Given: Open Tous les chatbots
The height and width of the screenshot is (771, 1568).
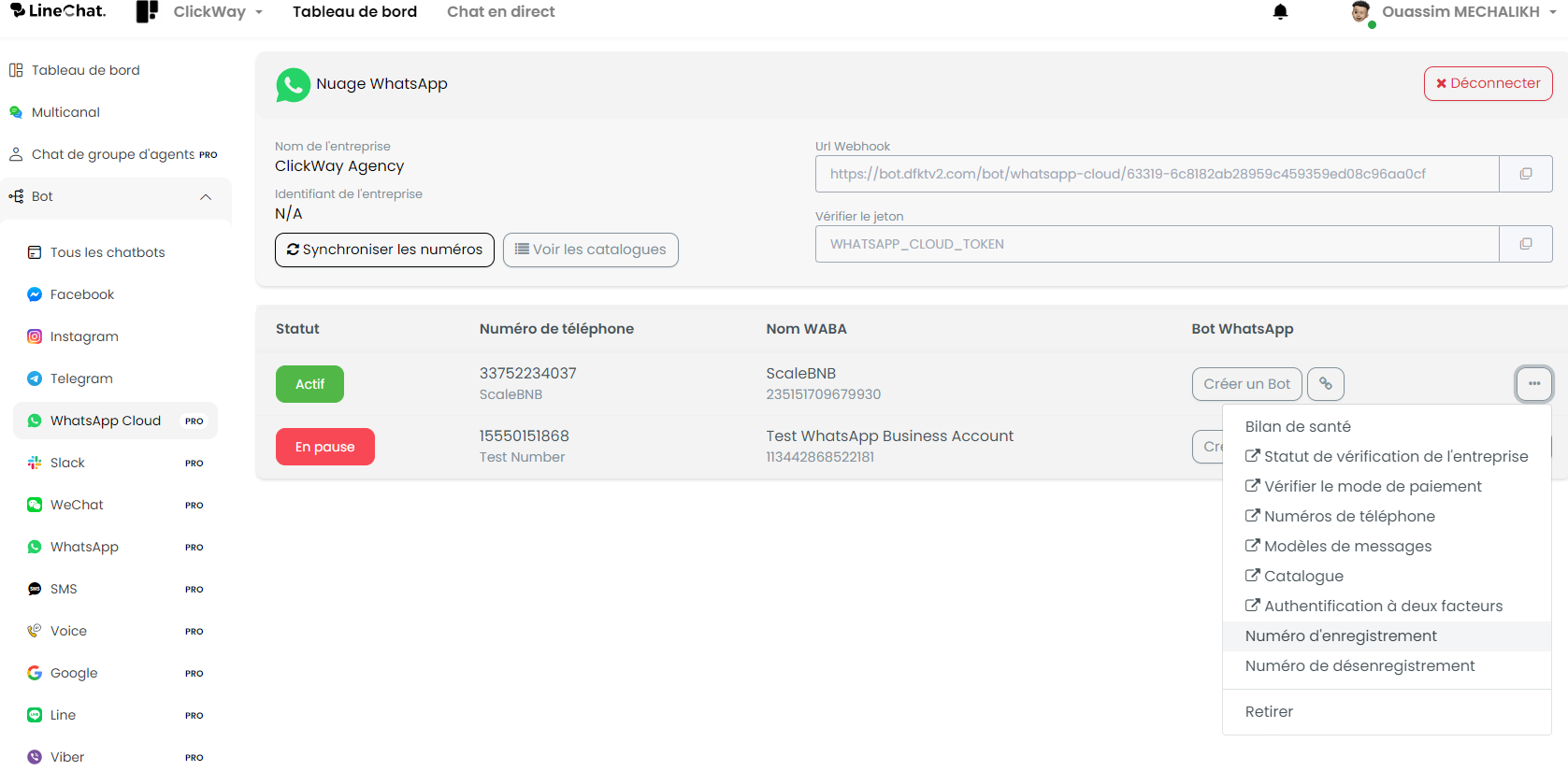Looking at the screenshot, I should [x=108, y=252].
